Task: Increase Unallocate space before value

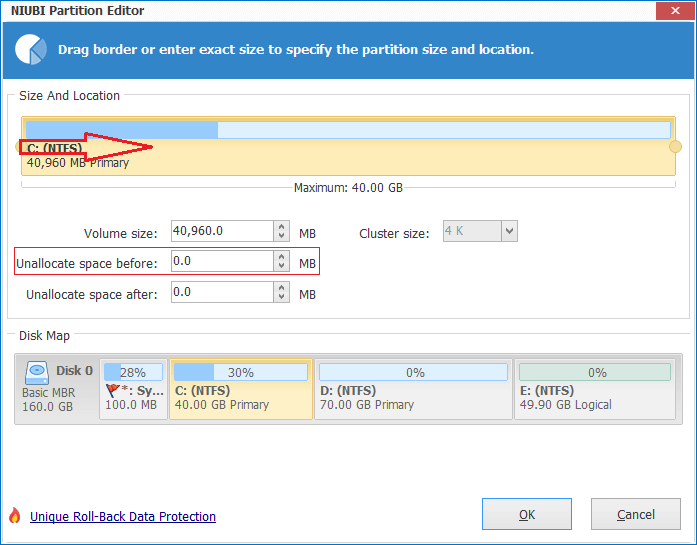Action: pyautogui.click(x=282, y=256)
